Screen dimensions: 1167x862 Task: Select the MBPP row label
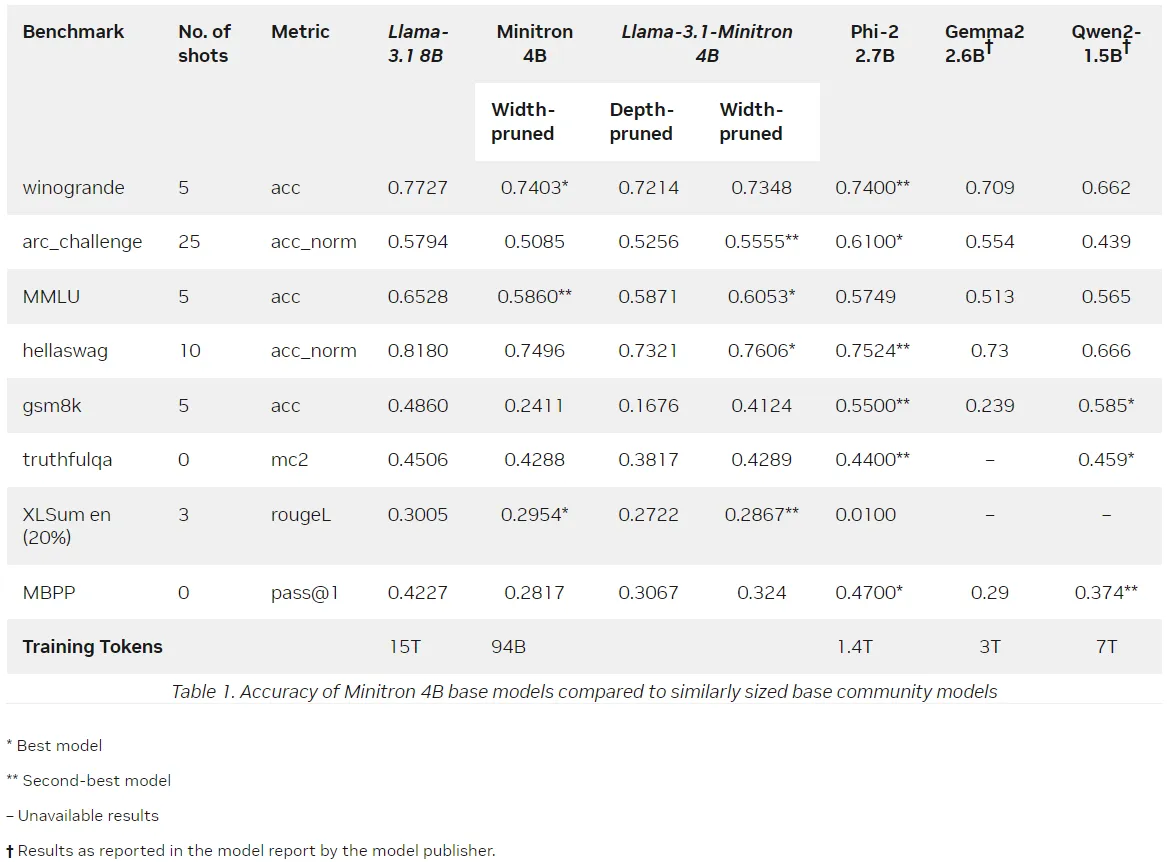click(x=48, y=593)
